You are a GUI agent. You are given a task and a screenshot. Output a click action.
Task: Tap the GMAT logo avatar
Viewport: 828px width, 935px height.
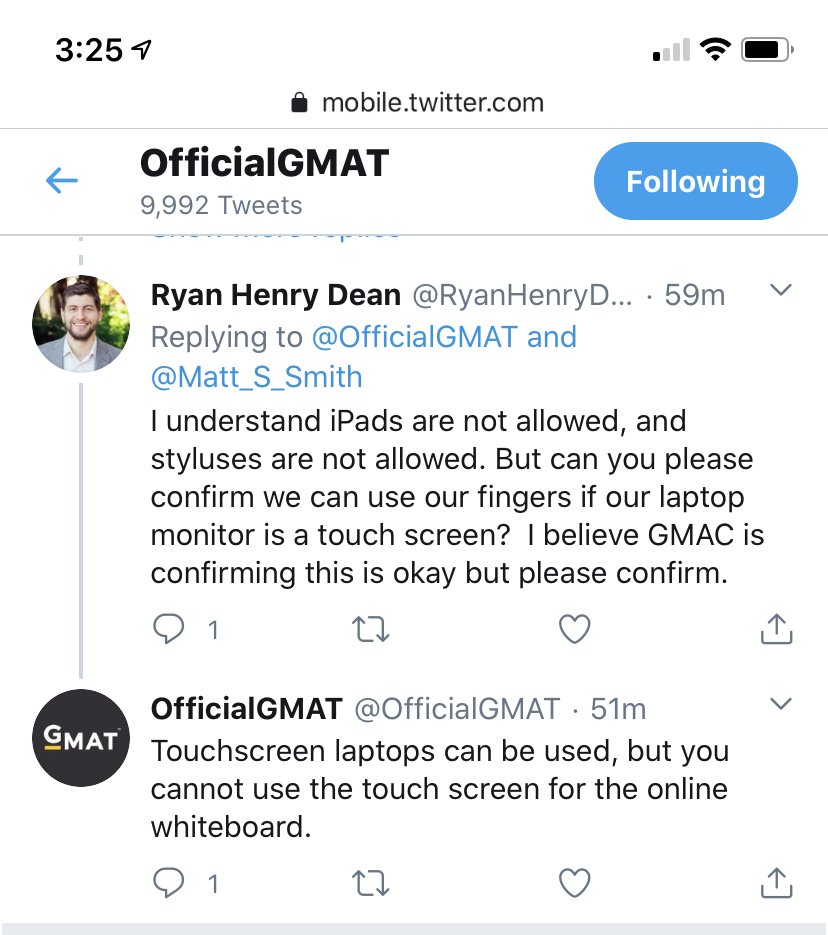click(81, 738)
